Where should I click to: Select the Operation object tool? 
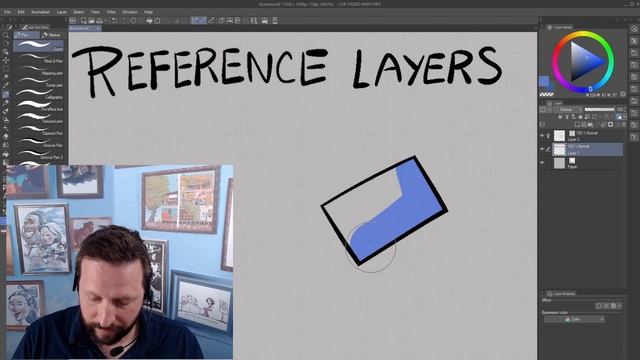5,52
